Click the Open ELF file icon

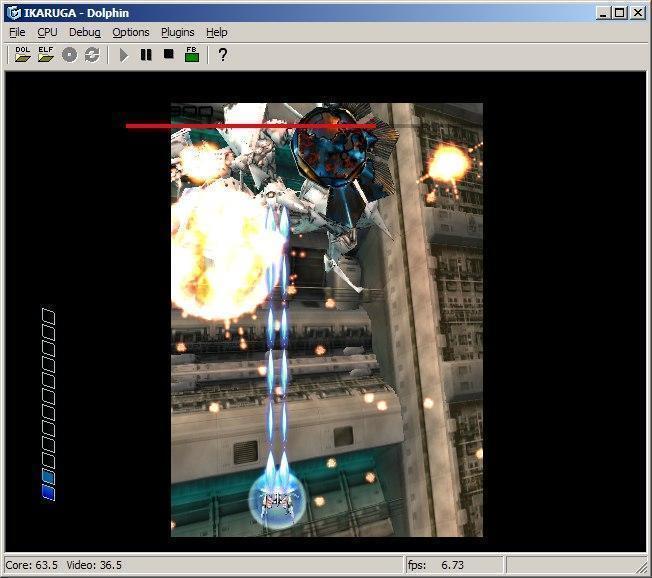(x=46, y=55)
